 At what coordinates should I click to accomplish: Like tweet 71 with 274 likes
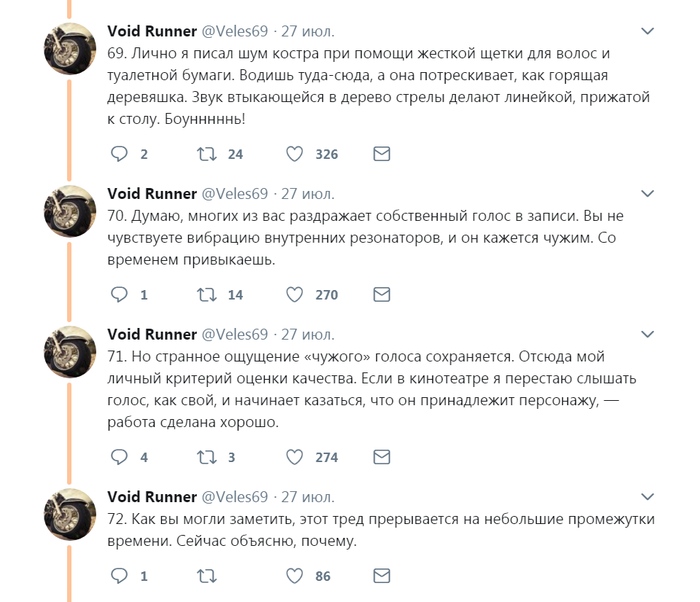tap(295, 457)
